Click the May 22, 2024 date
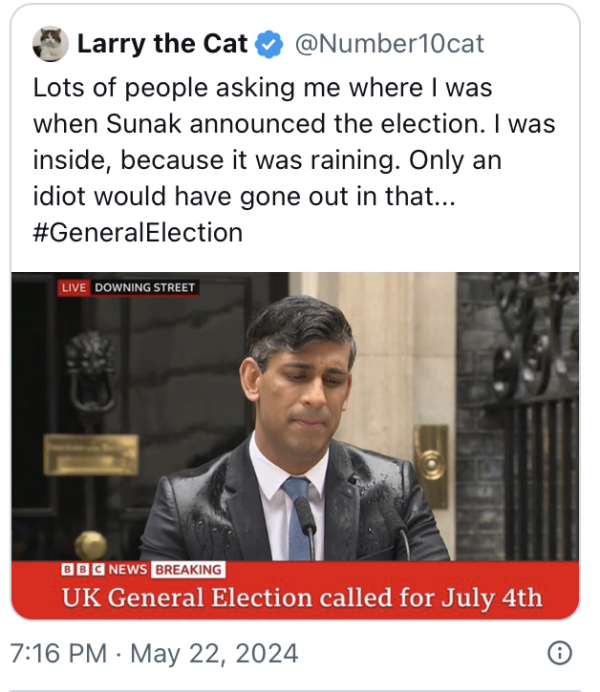600x692 pixels. point(214,654)
